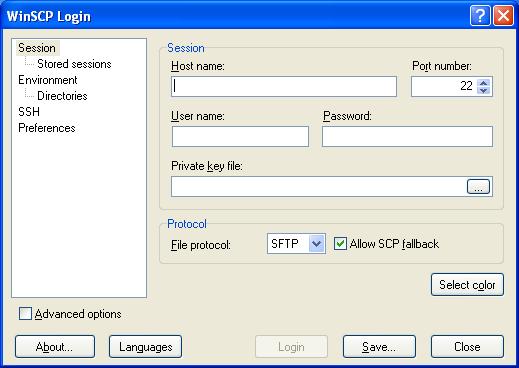Open the Select color button
Viewport: 519px width, 368px height.
(467, 285)
